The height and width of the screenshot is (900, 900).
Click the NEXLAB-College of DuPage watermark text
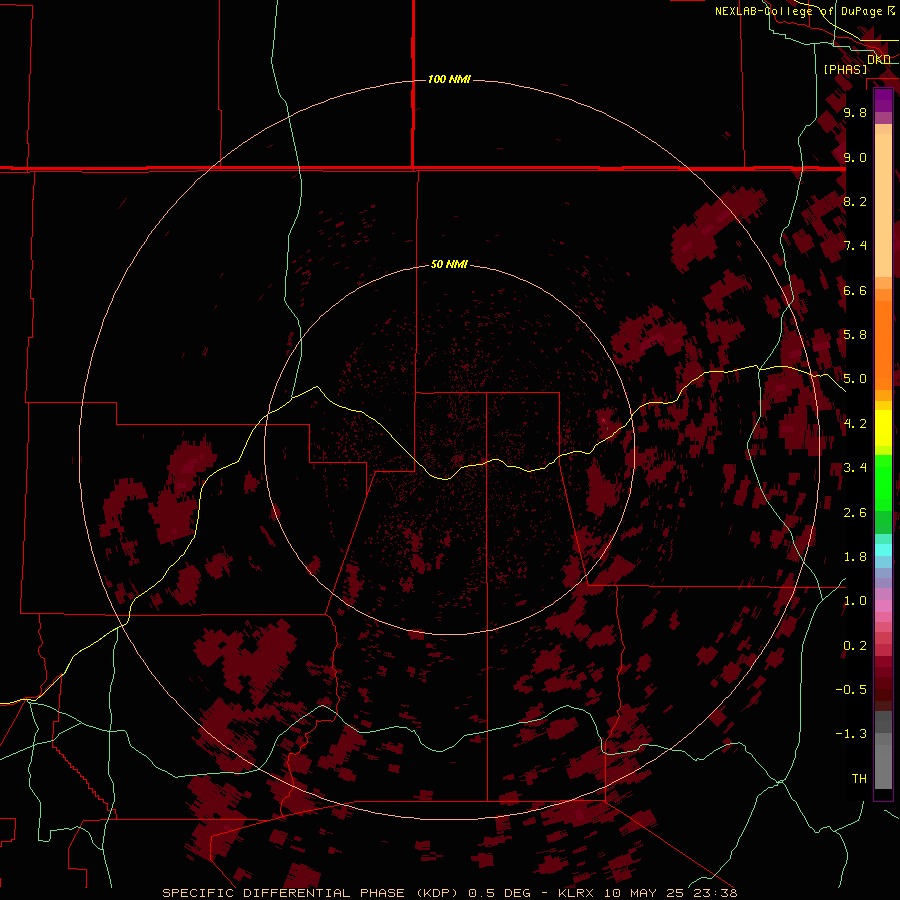point(799,11)
